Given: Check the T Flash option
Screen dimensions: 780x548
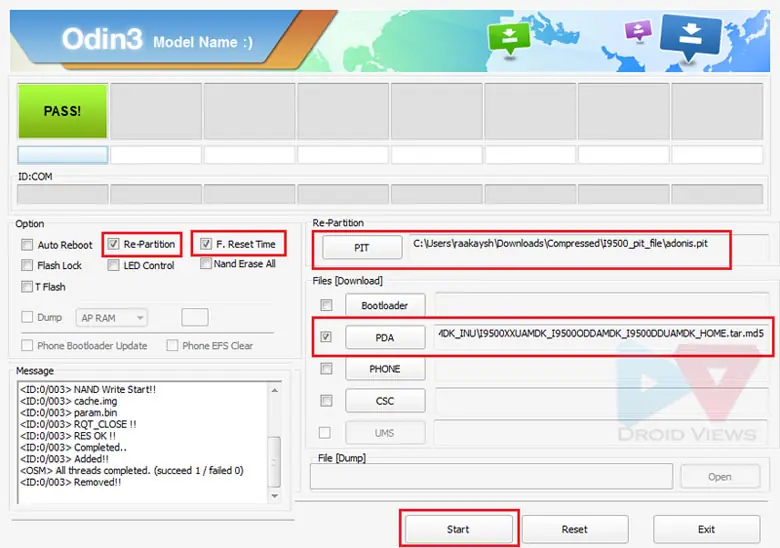Looking at the screenshot, I should [x=27, y=286].
